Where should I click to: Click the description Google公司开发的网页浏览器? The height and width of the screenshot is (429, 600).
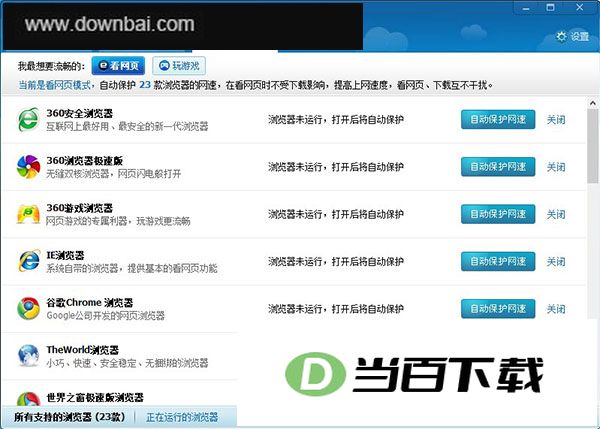tap(105, 315)
